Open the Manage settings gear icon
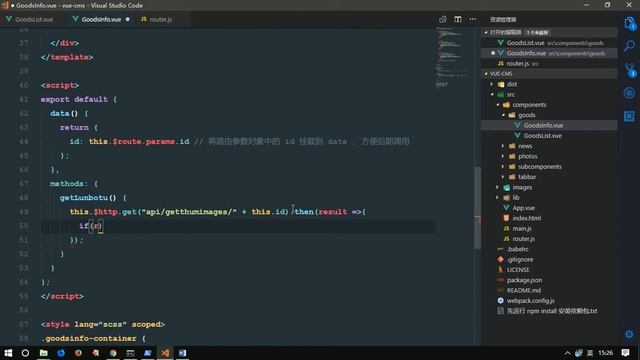The width and height of the screenshot is (640, 360). tap(629, 334)
